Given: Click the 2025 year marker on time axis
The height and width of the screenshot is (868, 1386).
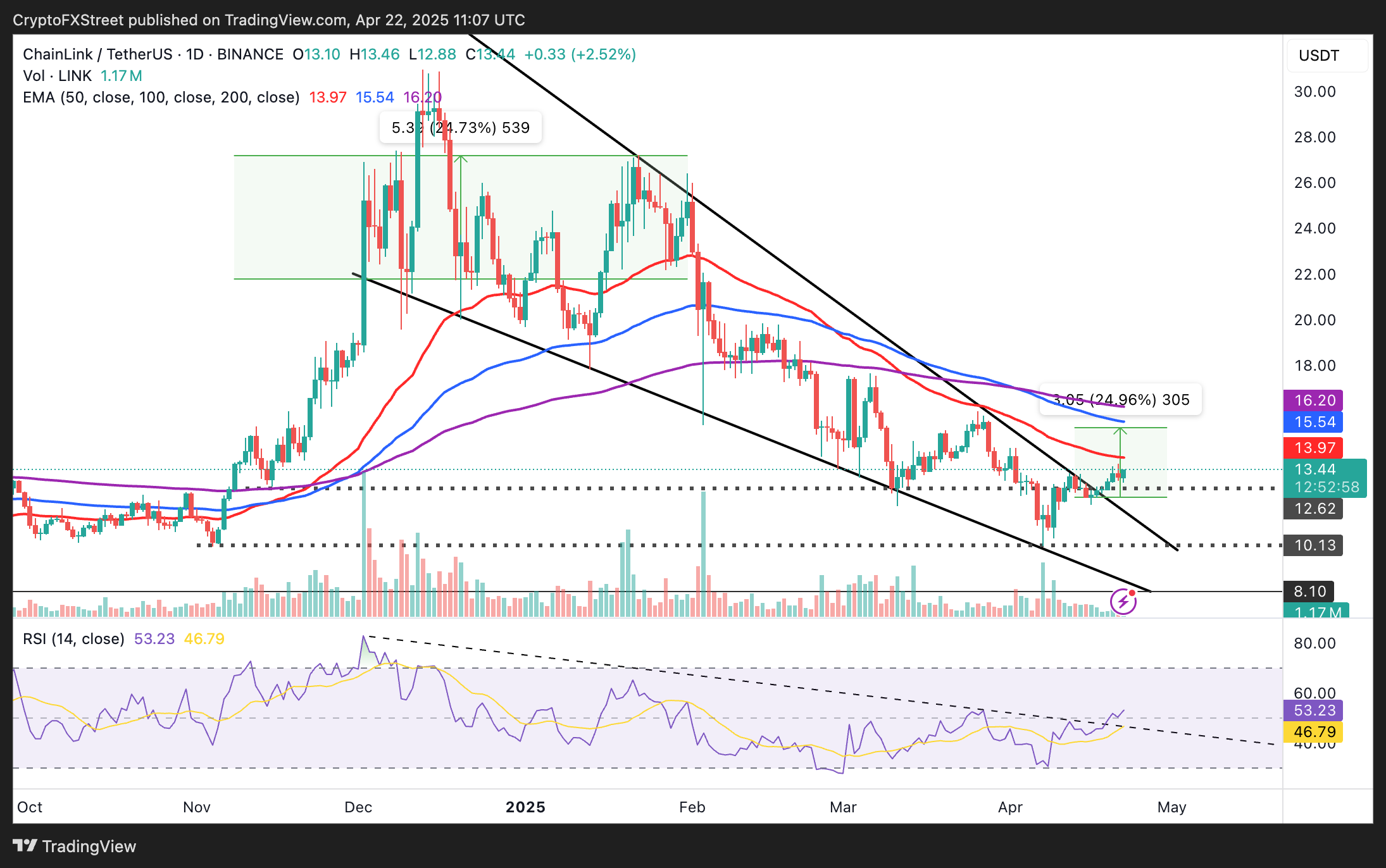Looking at the screenshot, I should (x=525, y=807).
